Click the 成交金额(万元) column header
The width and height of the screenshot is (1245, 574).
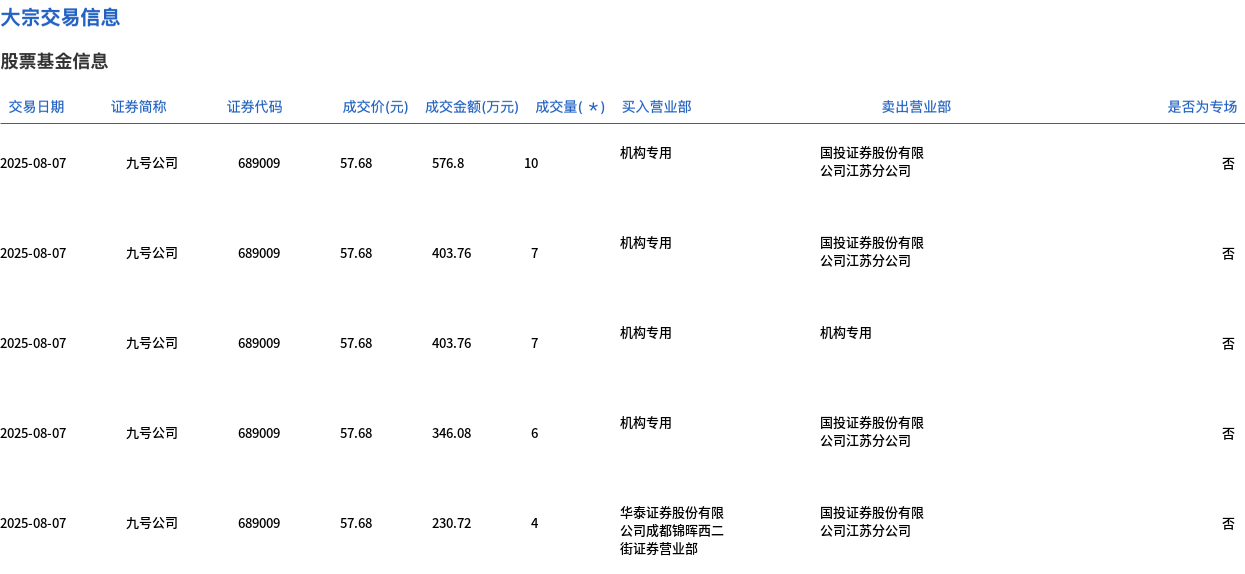471,107
